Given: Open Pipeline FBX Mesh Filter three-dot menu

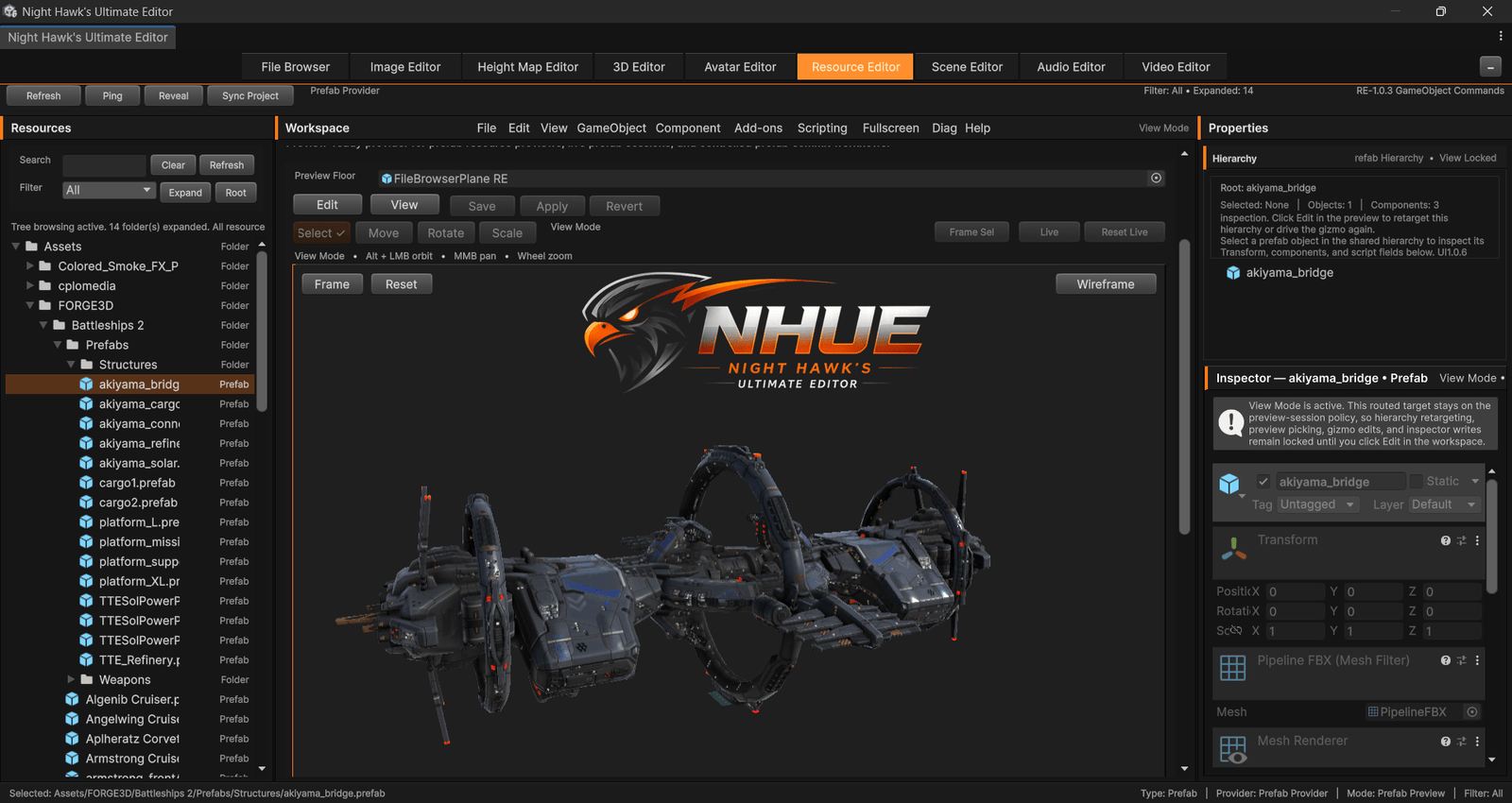Looking at the screenshot, I should [x=1477, y=660].
